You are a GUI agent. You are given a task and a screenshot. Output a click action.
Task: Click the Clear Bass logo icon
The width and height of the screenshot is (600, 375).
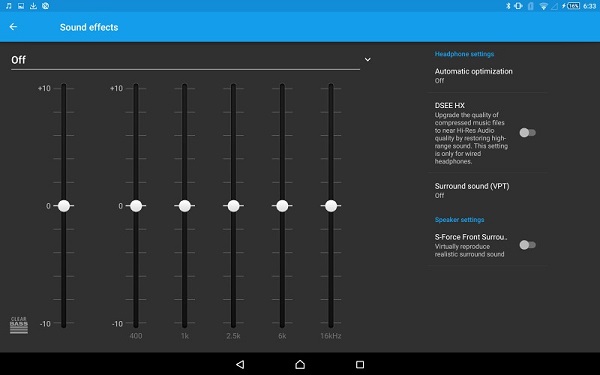(x=19, y=325)
